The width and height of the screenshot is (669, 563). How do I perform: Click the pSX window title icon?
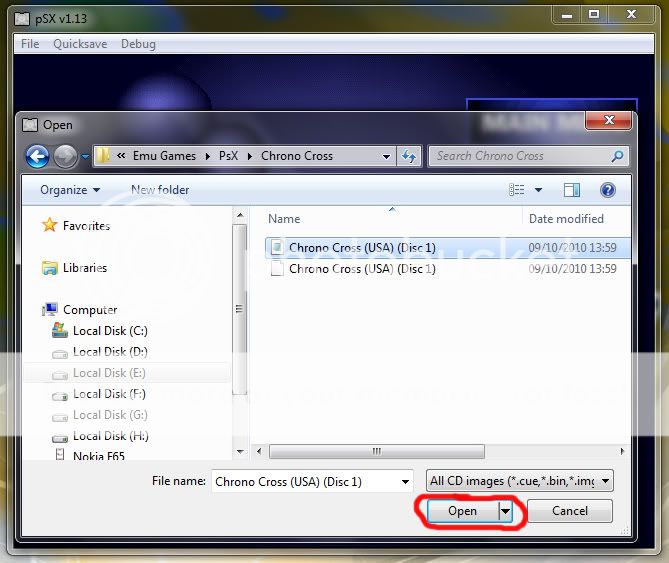point(22,18)
